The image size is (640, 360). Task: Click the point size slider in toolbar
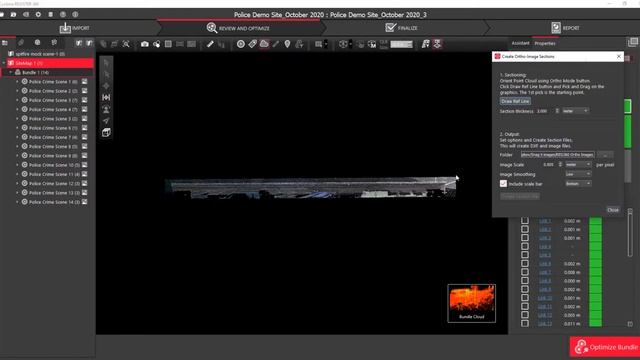(x=401, y=44)
